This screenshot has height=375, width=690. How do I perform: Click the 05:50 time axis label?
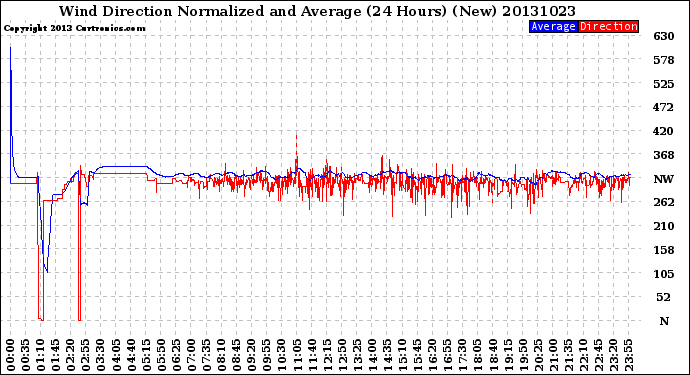click(161, 355)
